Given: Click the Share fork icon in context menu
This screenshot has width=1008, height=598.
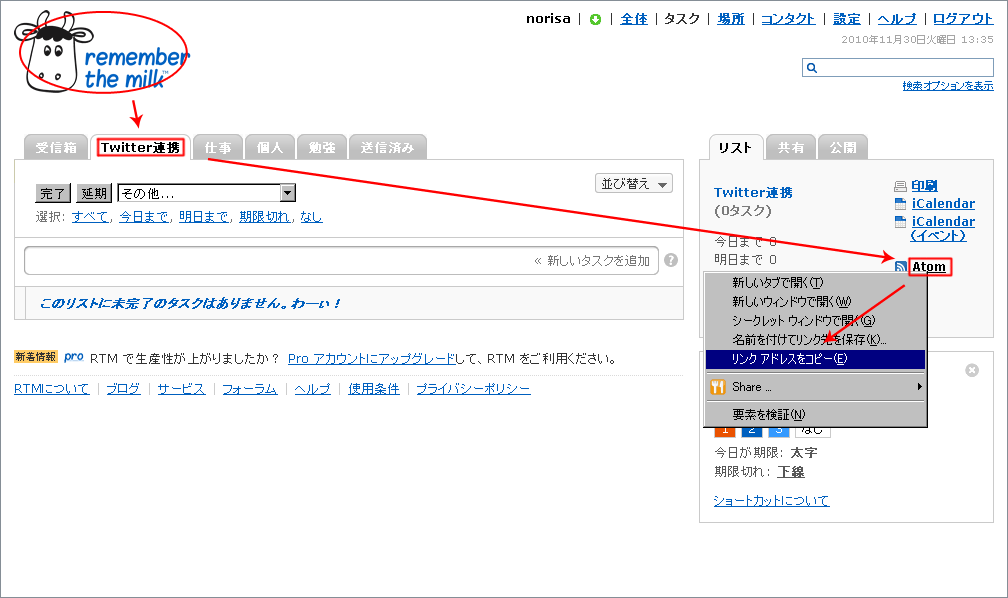Looking at the screenshot, I should point(717,386).
